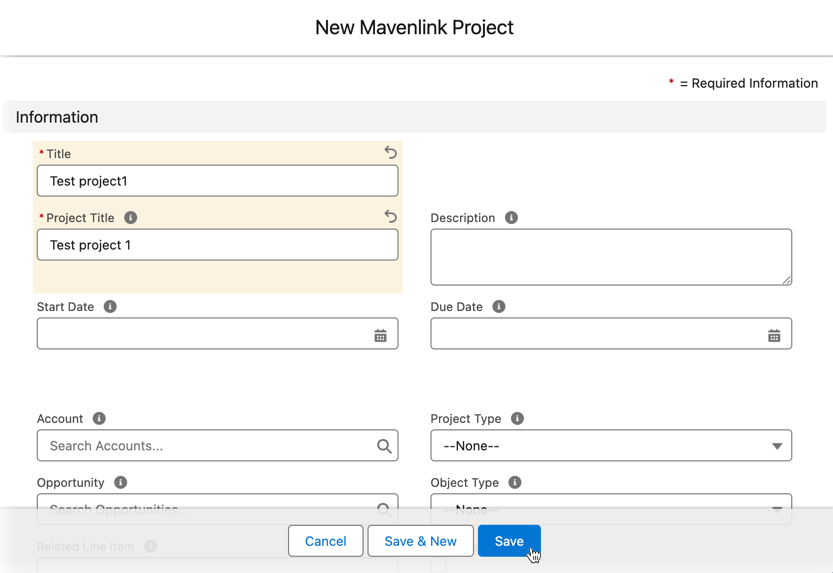
Task: Show info tooltip next to Opportunity
Action: click(x=121, y=482)
